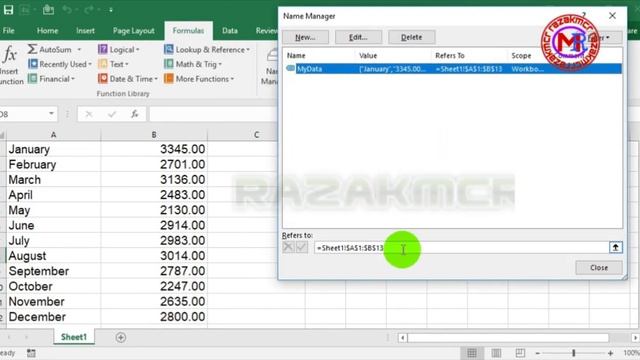Image resolution: width=640 pixels, height=360 pixels.
Task: Switch to Page Break Preview icon
Action: [520, 353]
